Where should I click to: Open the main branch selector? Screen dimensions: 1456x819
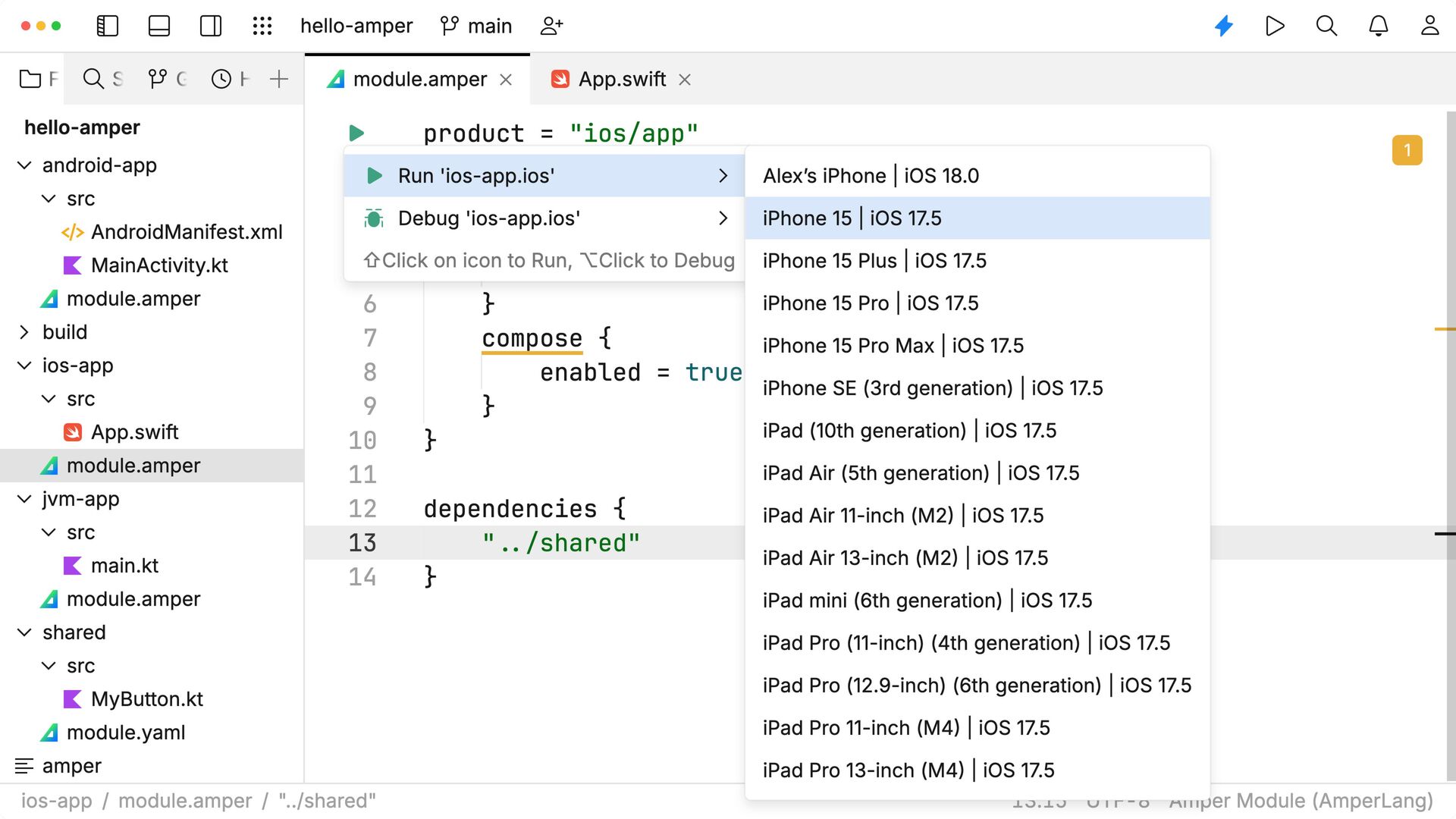(x=476, y=26)
